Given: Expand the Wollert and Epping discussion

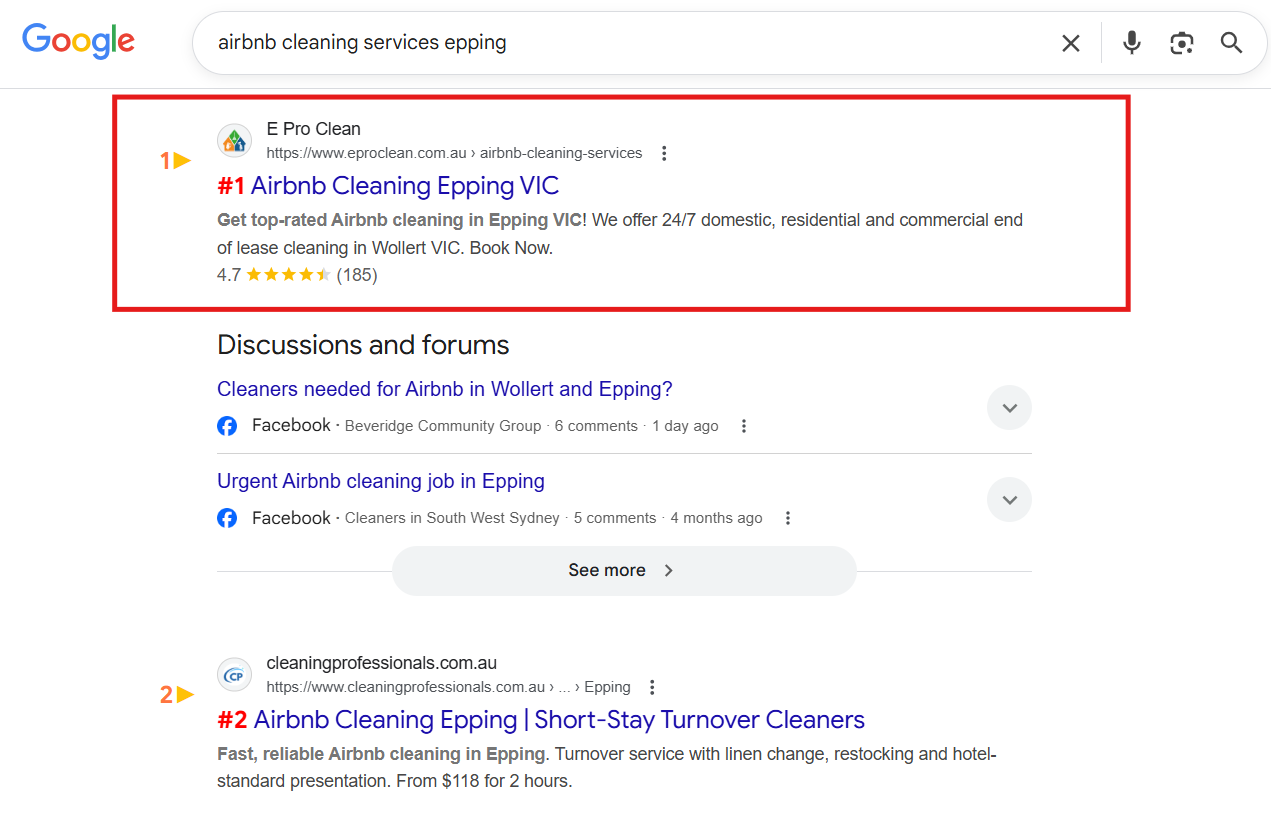Looking at the screenshot, I should pyautogui.click(x=1009, y=408).
